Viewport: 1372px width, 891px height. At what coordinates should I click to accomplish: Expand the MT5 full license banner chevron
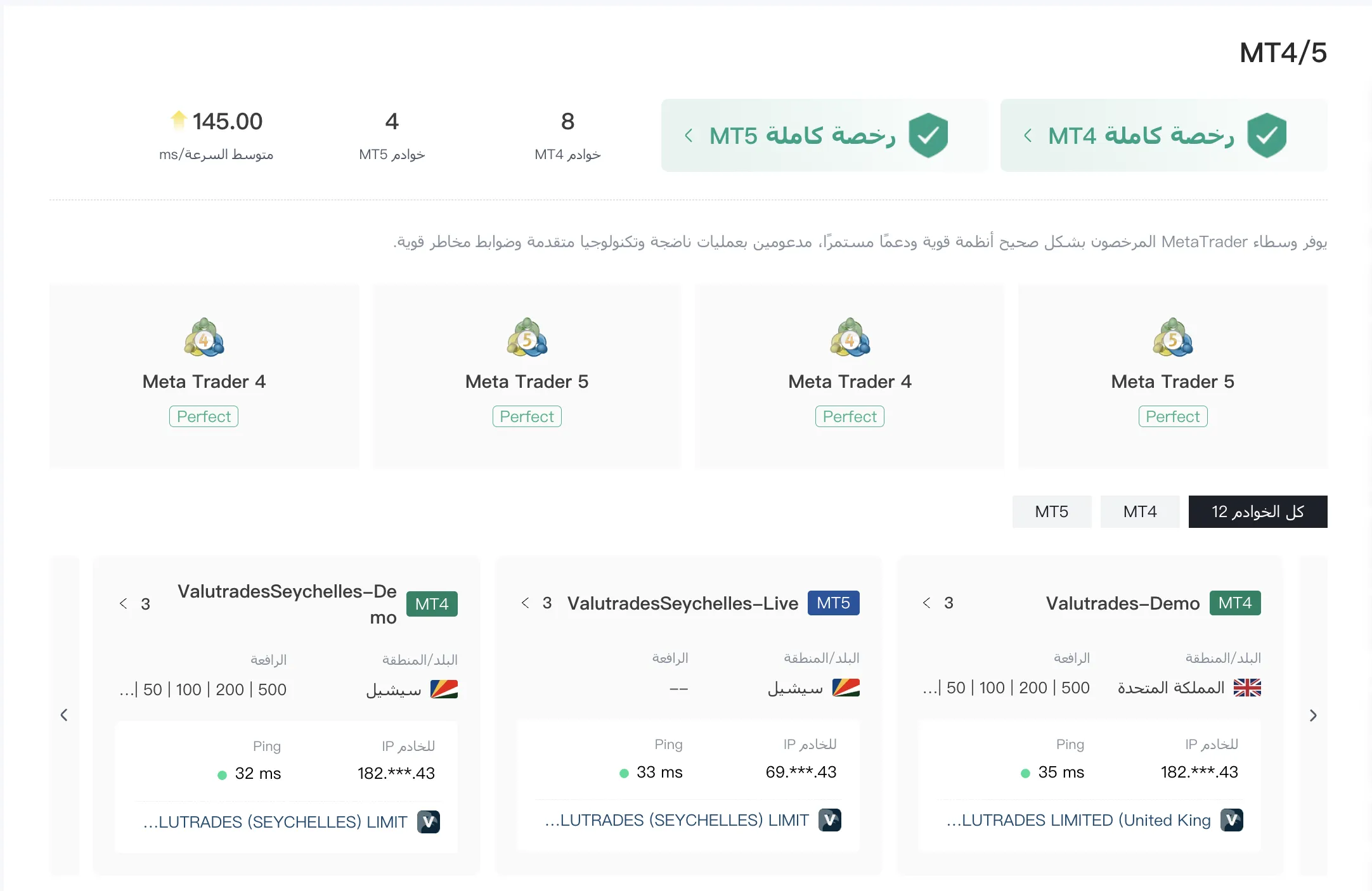pos(689,135)
